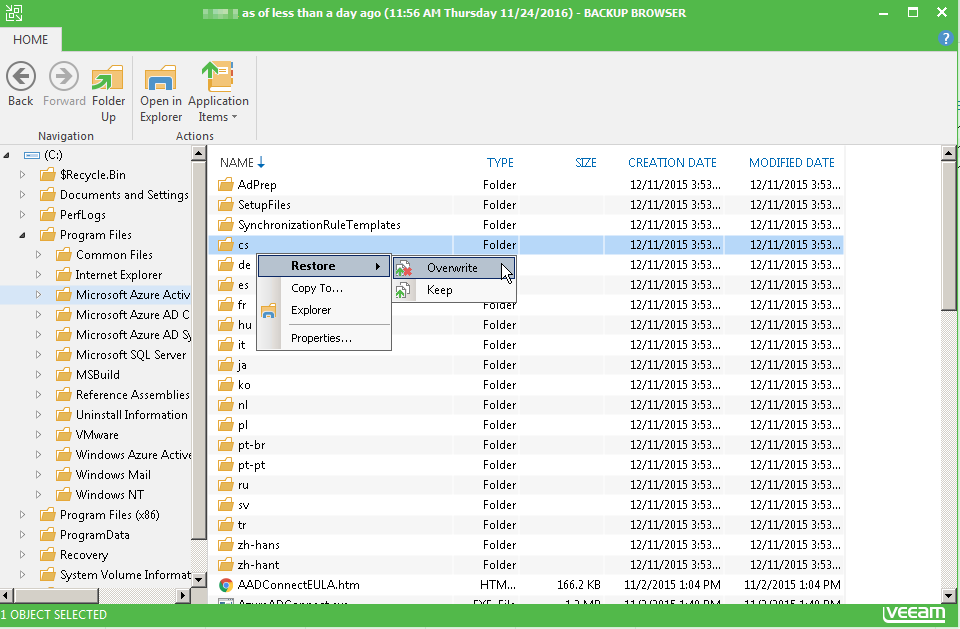960x629 pixels.
Task: Click the zh-hans folder icon
Action: click(226, 544)
